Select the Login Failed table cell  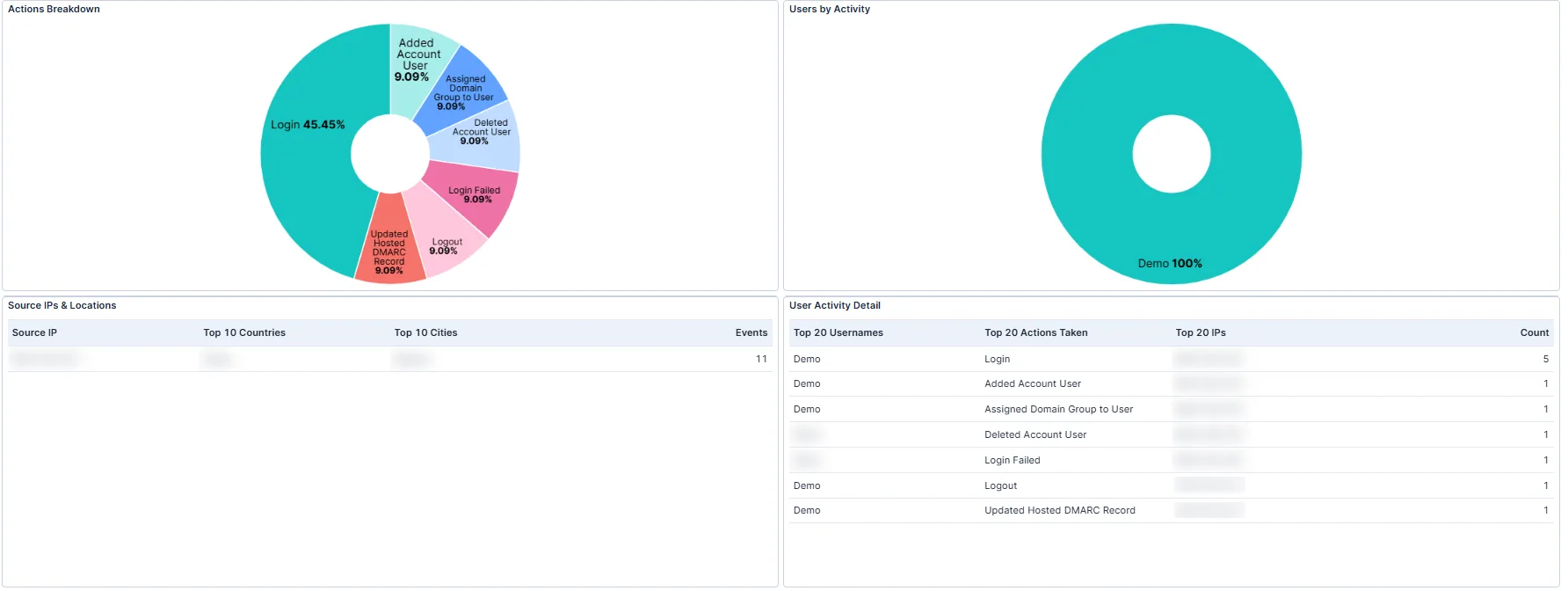(1012, 460)
